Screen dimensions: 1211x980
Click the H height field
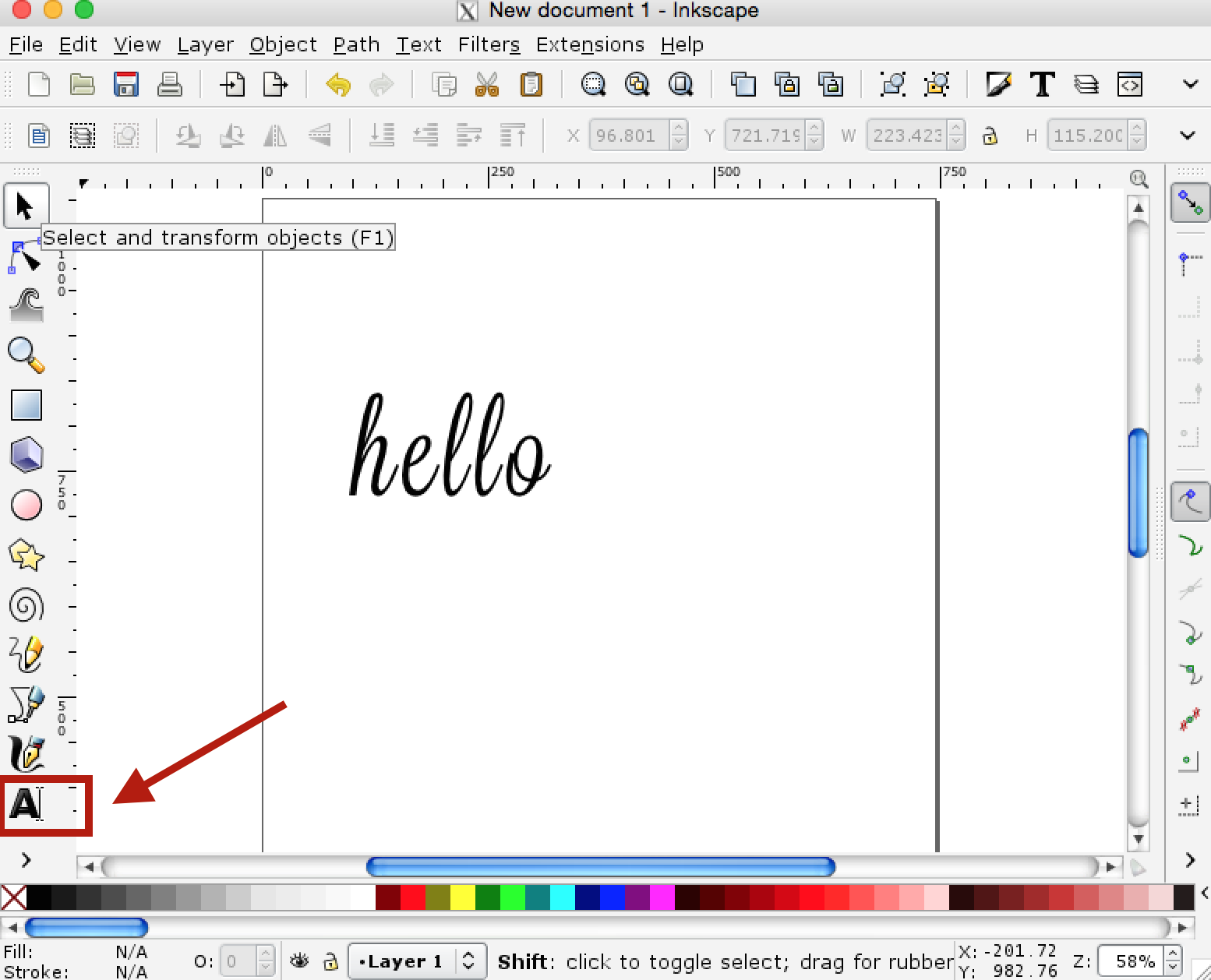pos(1089,136)
